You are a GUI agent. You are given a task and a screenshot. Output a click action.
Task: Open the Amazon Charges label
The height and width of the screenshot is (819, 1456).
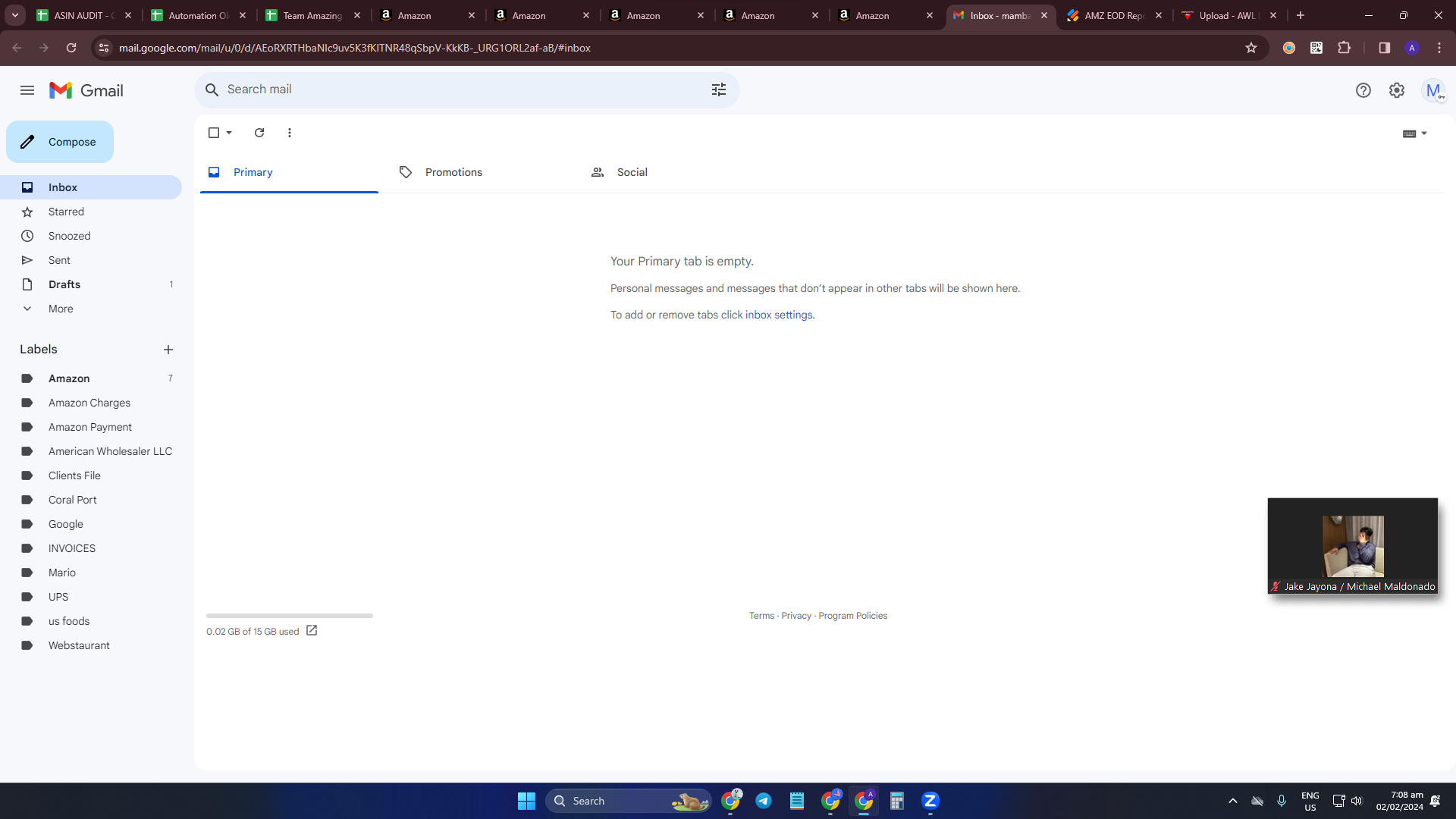91,403
